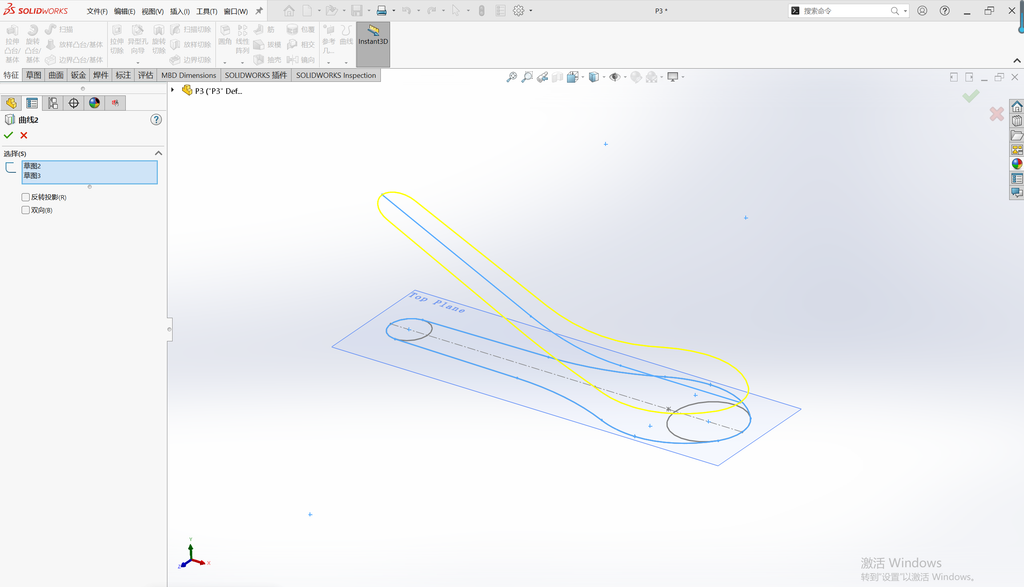Switch to the 焊件 tab
Image resolution: width=1024 pixels, height=587 pixels.
(x=101, y=75)
